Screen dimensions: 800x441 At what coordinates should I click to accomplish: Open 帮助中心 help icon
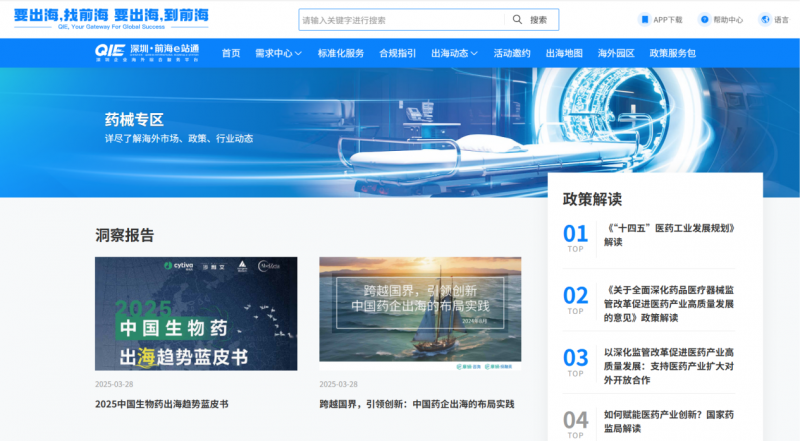[704, 20]
